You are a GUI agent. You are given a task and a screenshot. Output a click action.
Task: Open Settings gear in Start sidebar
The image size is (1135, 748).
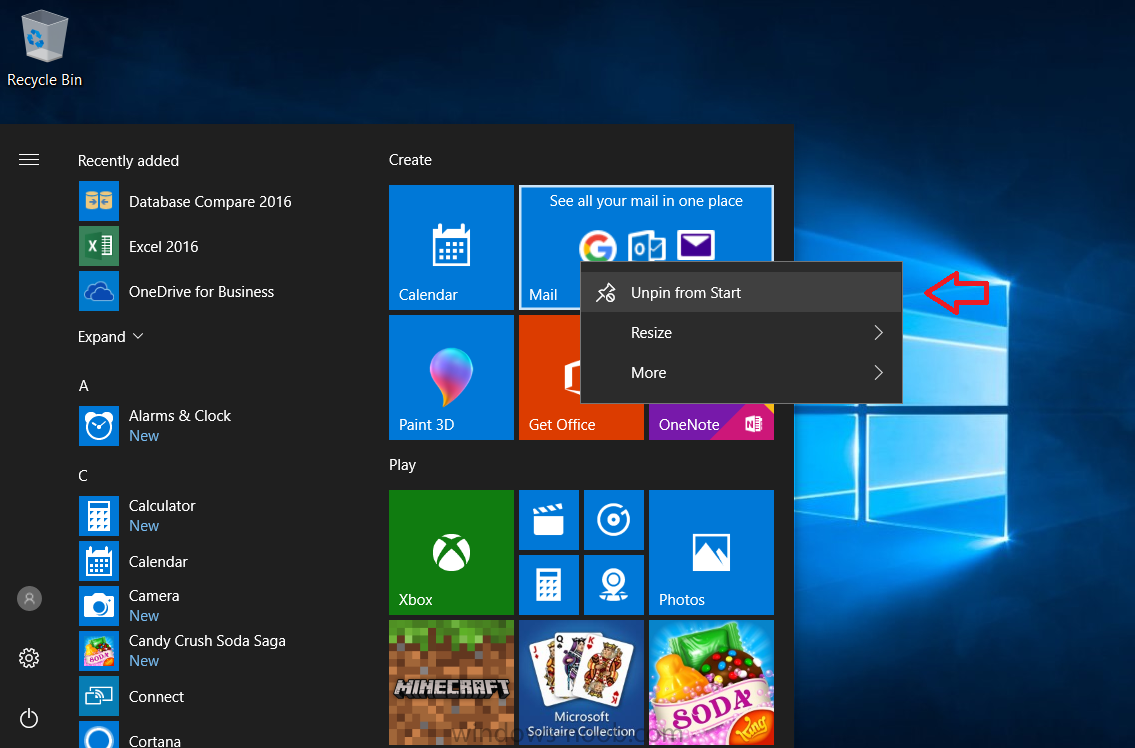click(x=29, y=657)
